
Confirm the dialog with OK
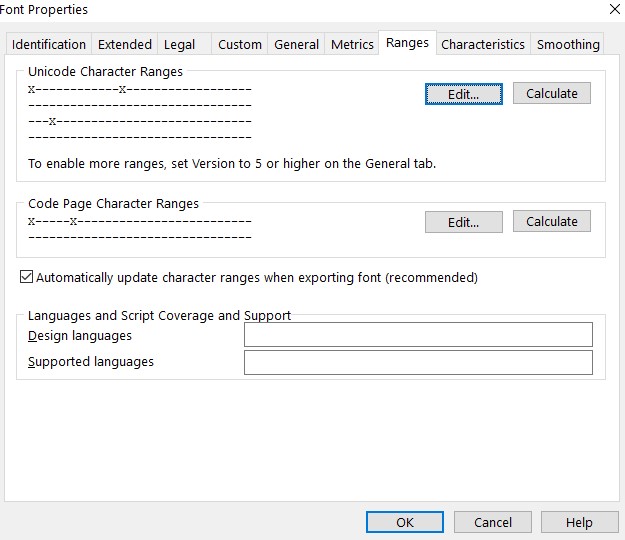405,522
